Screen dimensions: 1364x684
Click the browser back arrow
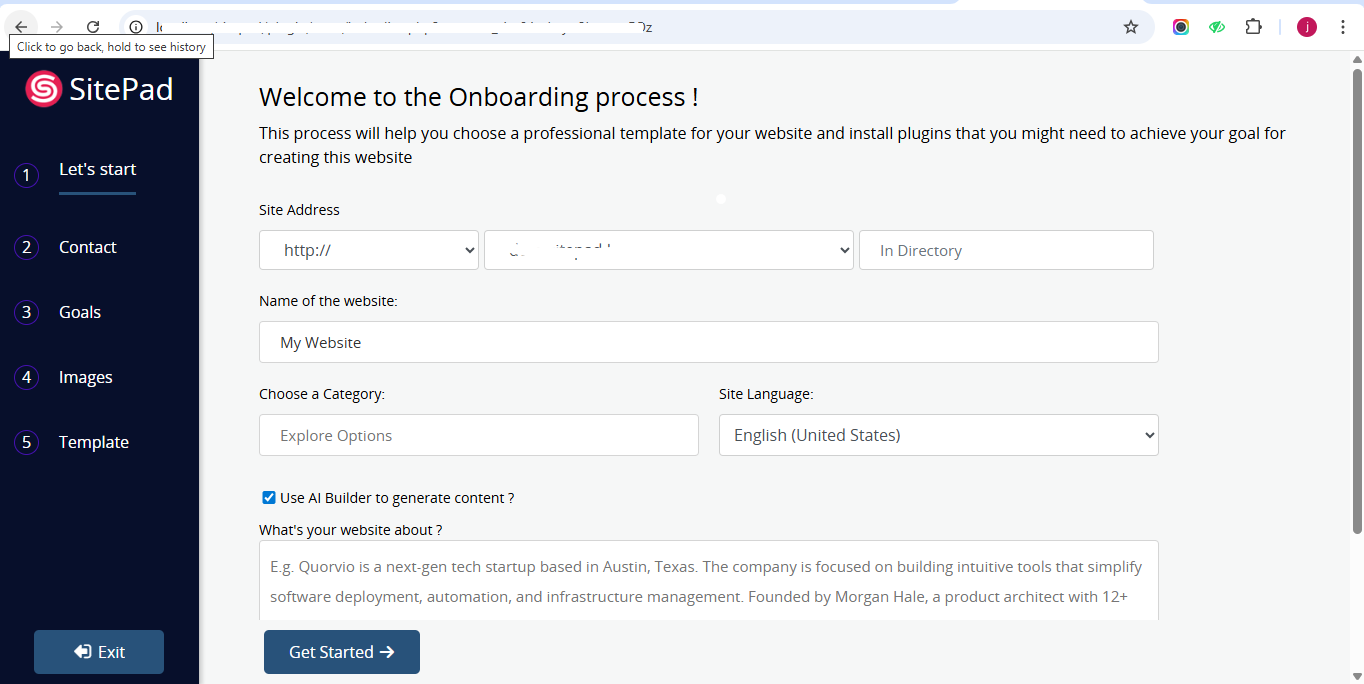click(x=21, y=27)
